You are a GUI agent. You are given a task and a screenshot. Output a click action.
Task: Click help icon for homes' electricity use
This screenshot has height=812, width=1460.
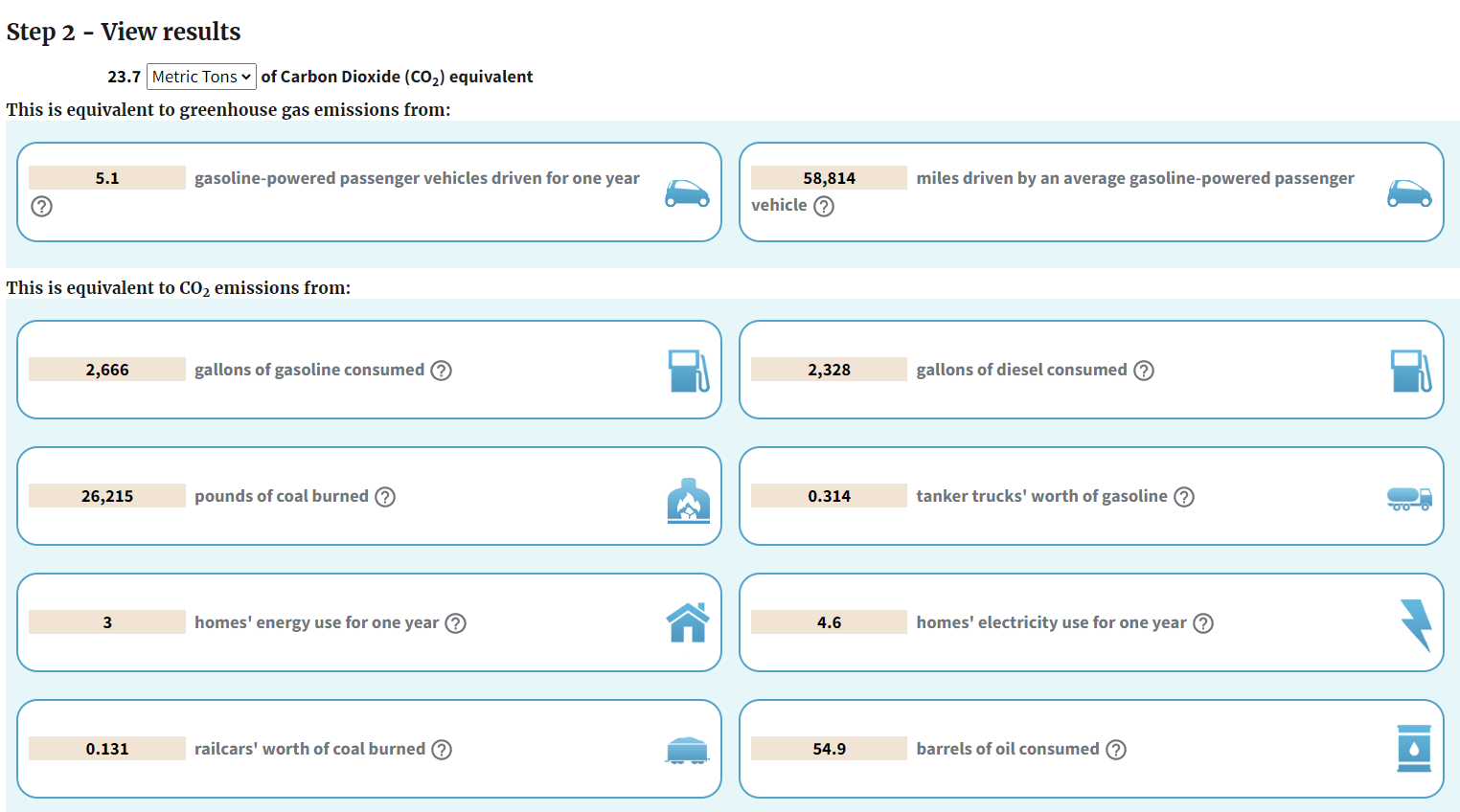(x=1203, y=623)
